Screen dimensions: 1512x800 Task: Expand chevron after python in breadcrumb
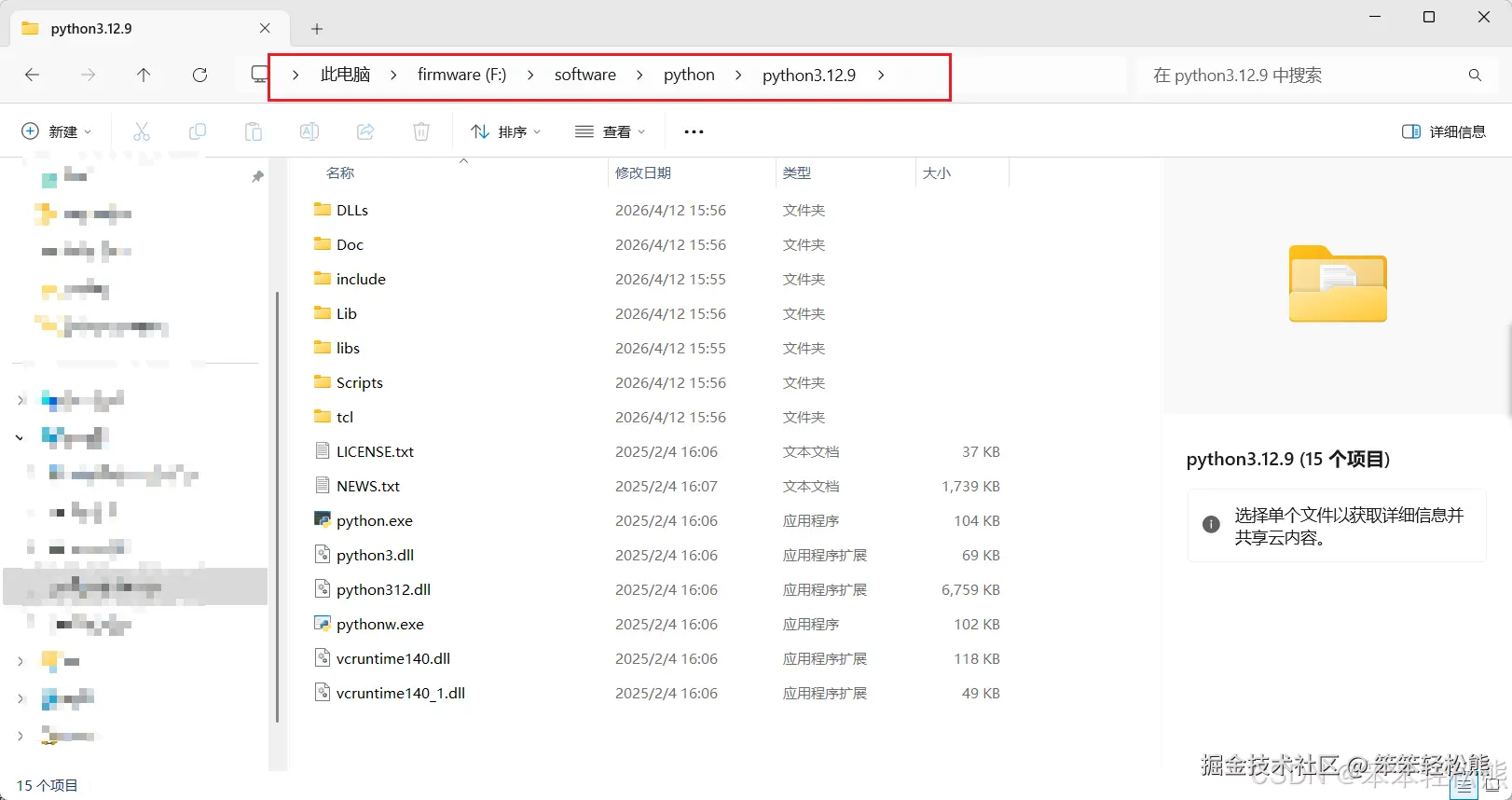click(x=738, y=75)
